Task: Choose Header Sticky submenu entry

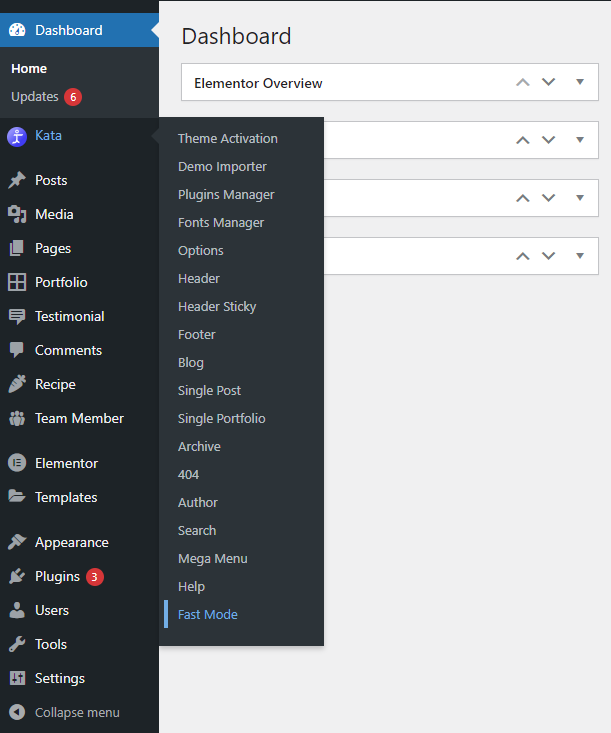Action: pyautogui.click(x=217, y=306)
